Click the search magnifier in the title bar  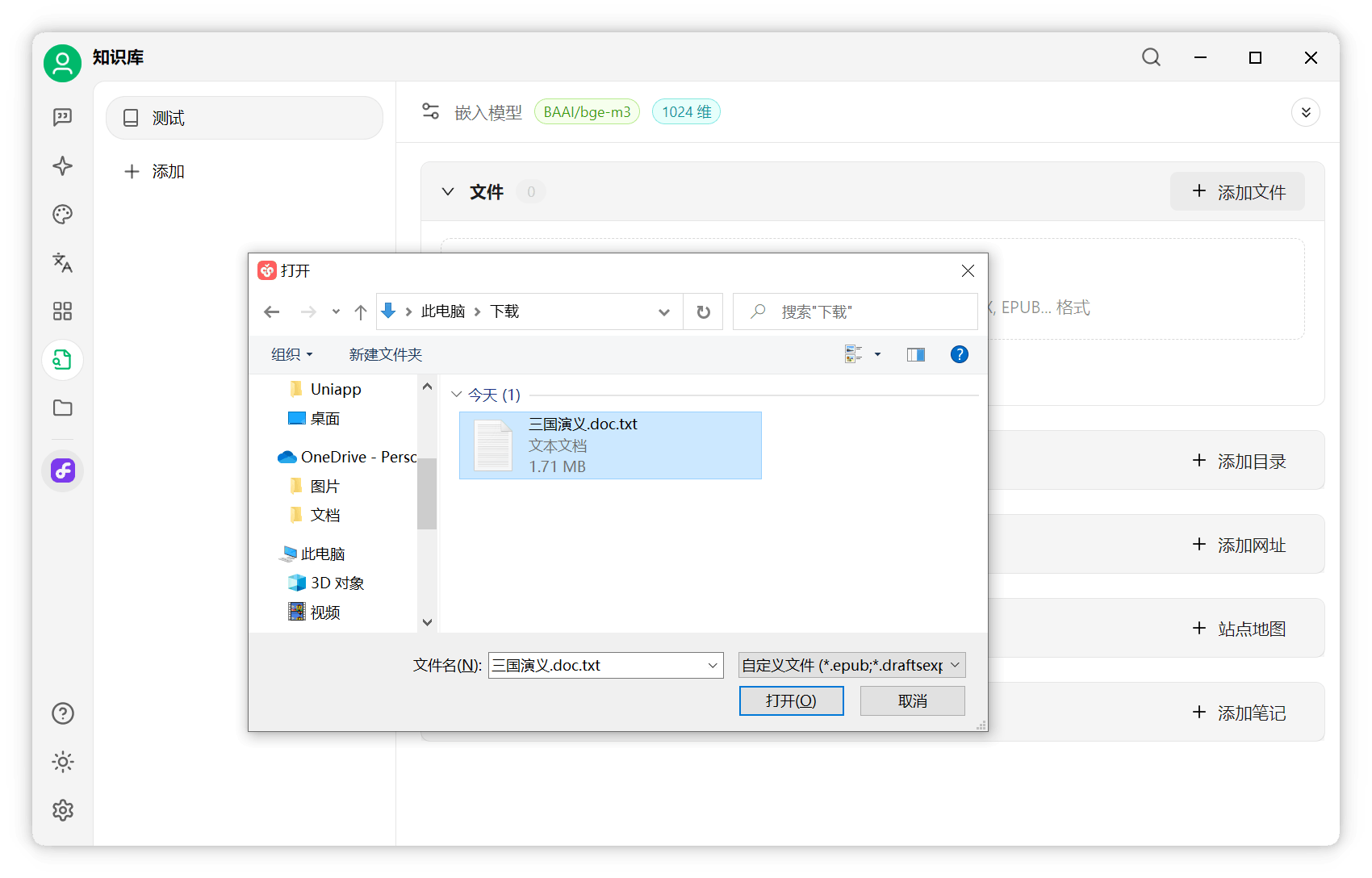pyautogui.click(x=1151, y=57)
